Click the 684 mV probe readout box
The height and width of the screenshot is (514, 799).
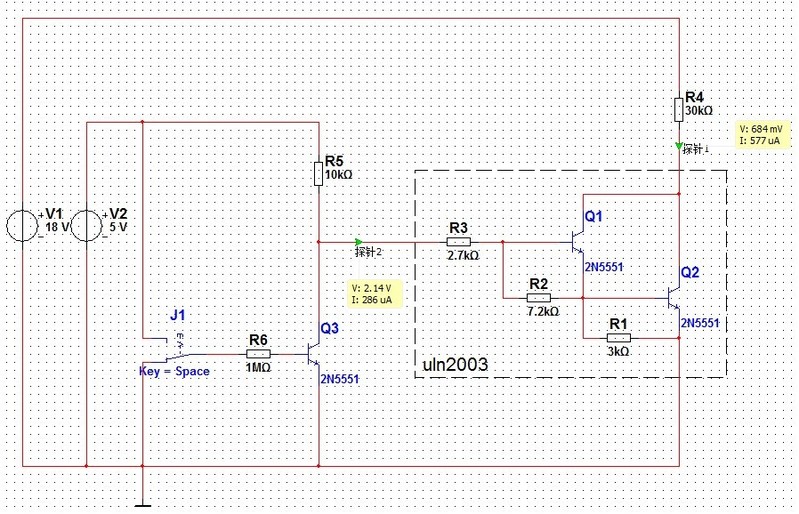[x=766, y=135]
